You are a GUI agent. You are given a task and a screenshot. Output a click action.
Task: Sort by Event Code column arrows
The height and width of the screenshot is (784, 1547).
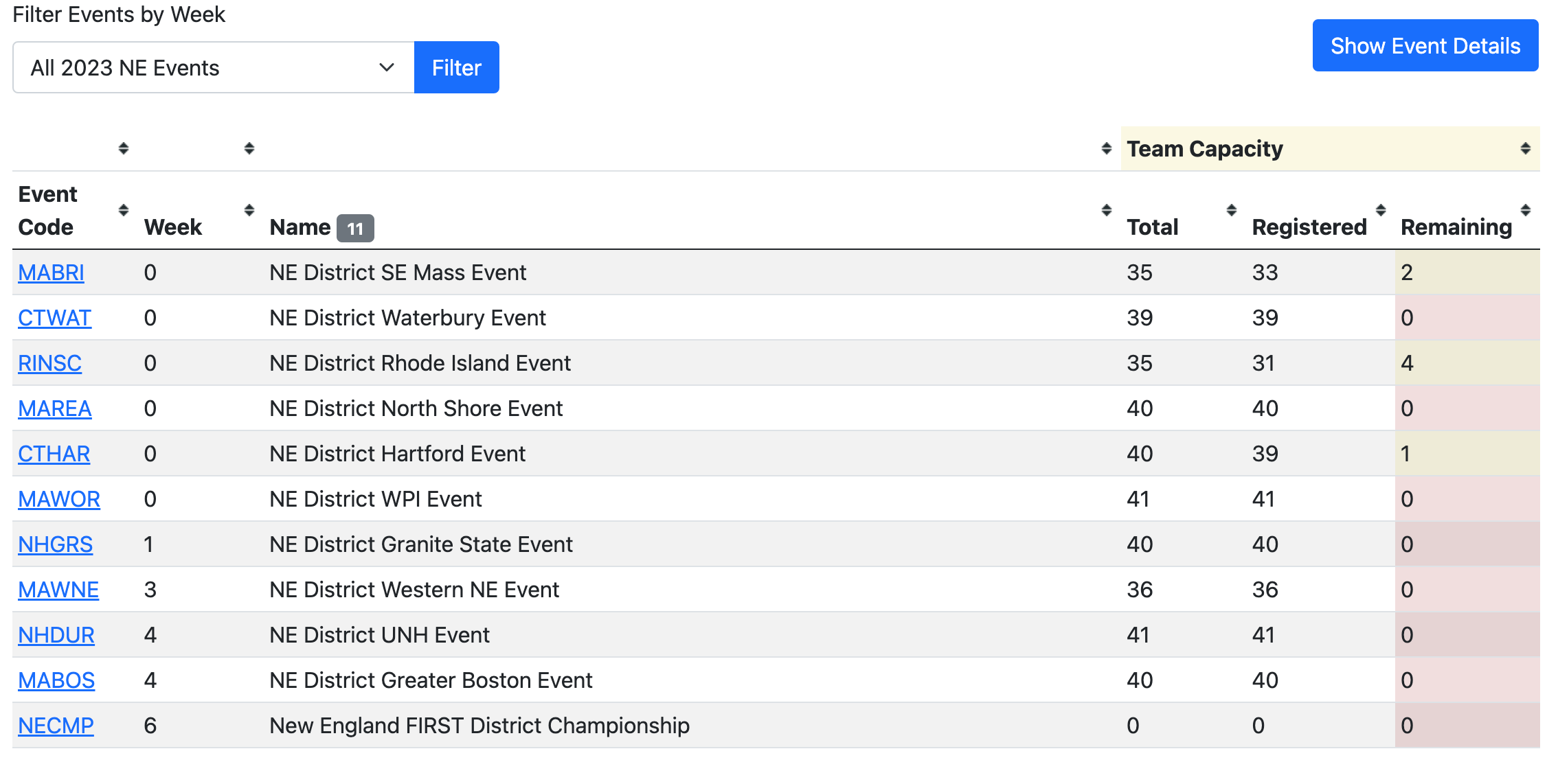coord(124,210)
